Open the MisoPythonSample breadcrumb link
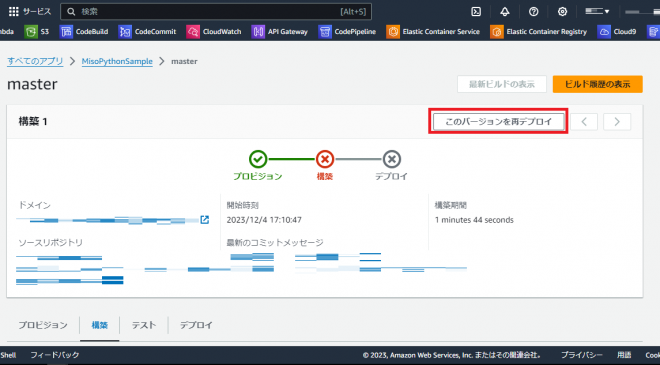This screenshot has width=660, height=365. [117, 61]
